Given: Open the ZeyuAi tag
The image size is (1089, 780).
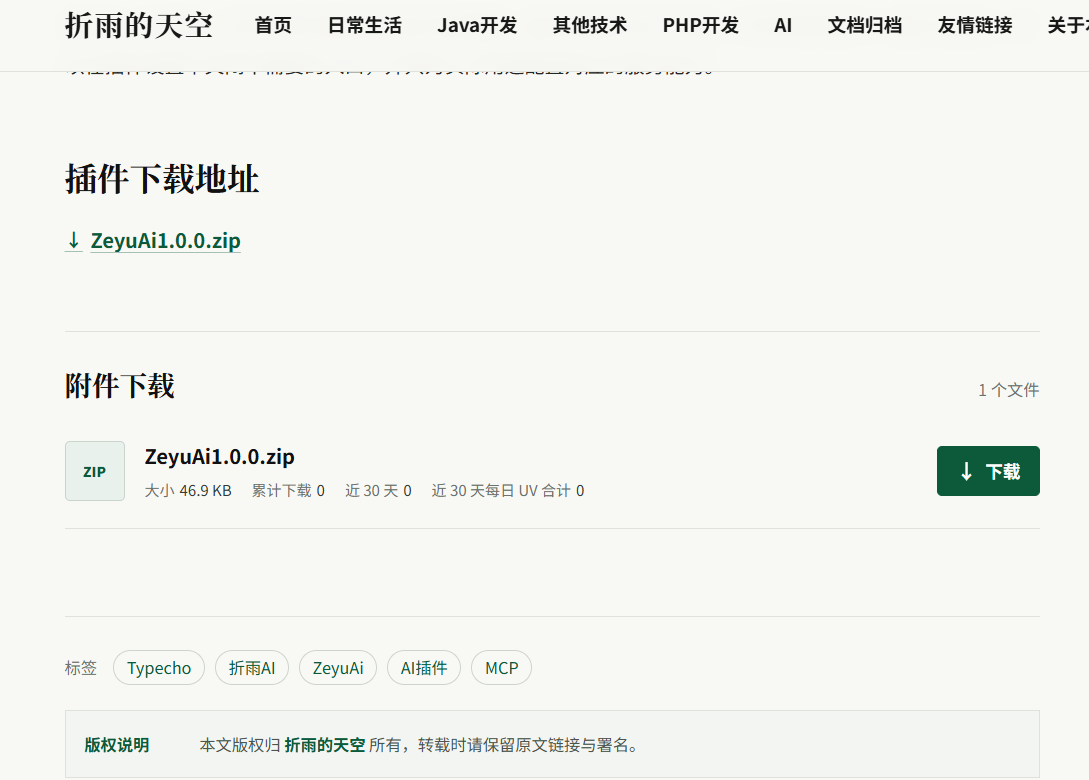Looking at the screenshot, I should pyautogui.click(x=338, y=667).
